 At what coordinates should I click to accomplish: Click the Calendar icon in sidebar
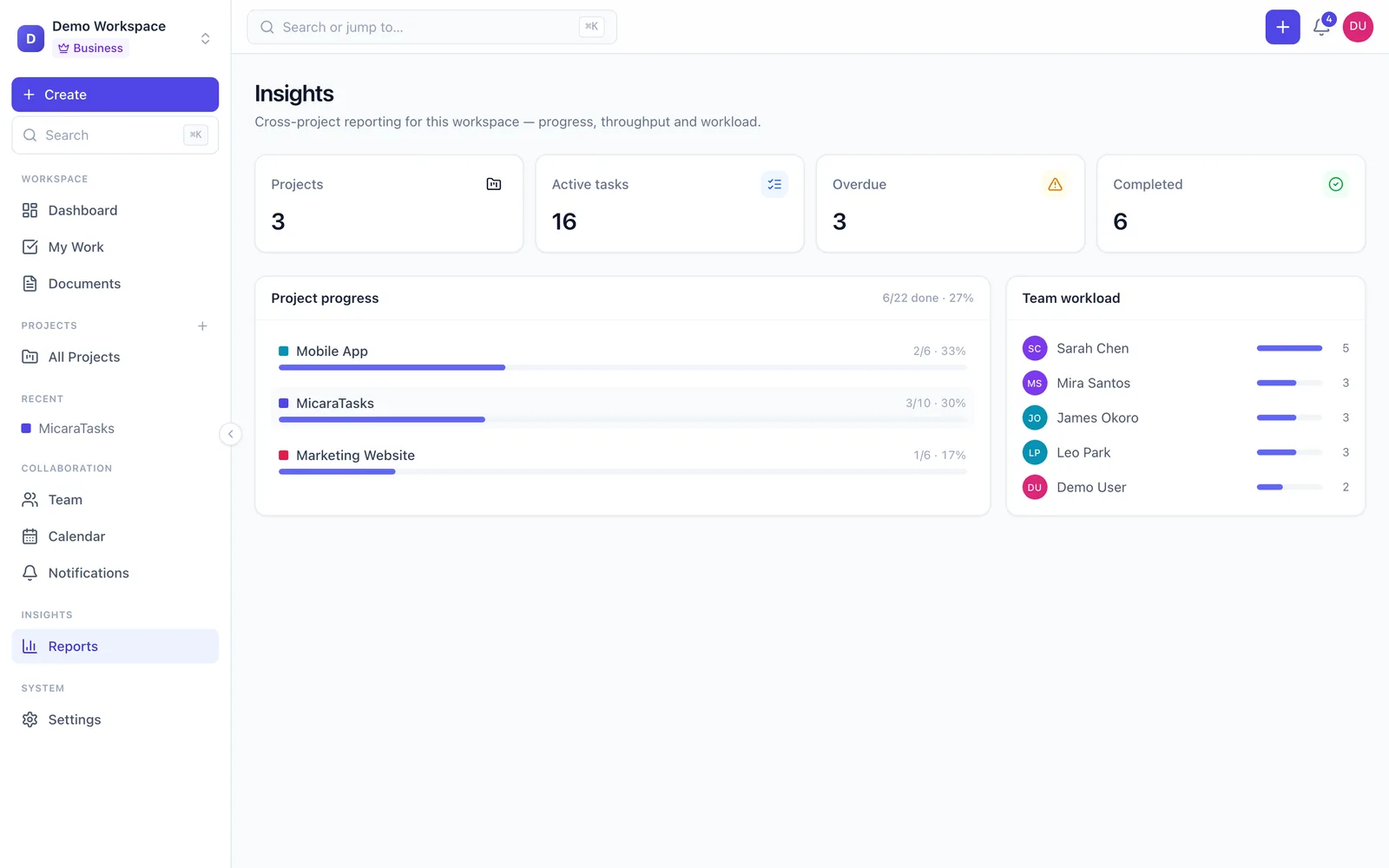click(30, 536)
